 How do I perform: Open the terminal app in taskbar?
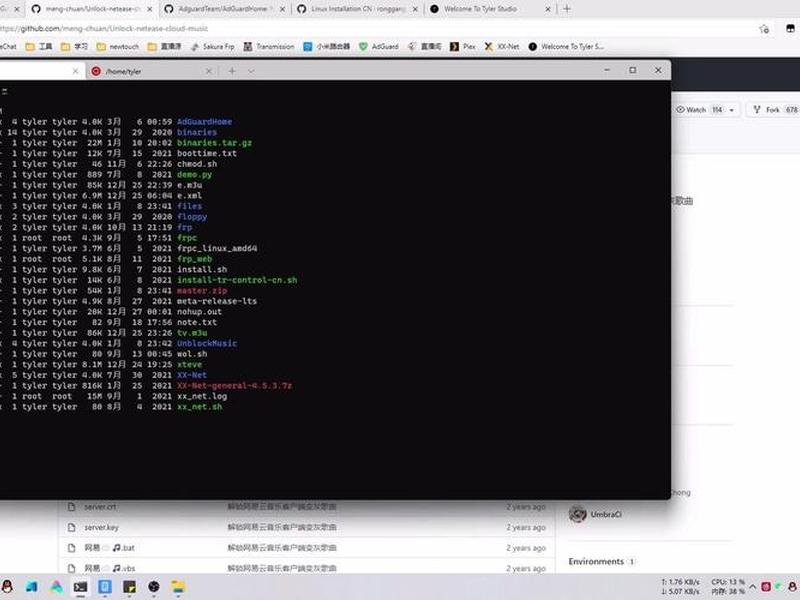pyautogui.click(x=80, y=587)
